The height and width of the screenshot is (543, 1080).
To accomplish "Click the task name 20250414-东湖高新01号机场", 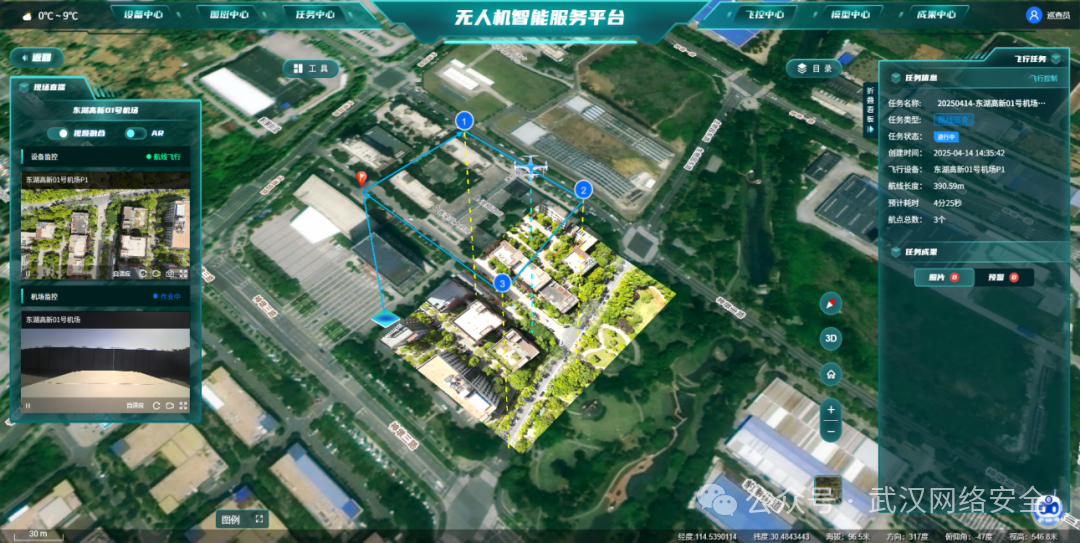I will [x=991, y=103].
